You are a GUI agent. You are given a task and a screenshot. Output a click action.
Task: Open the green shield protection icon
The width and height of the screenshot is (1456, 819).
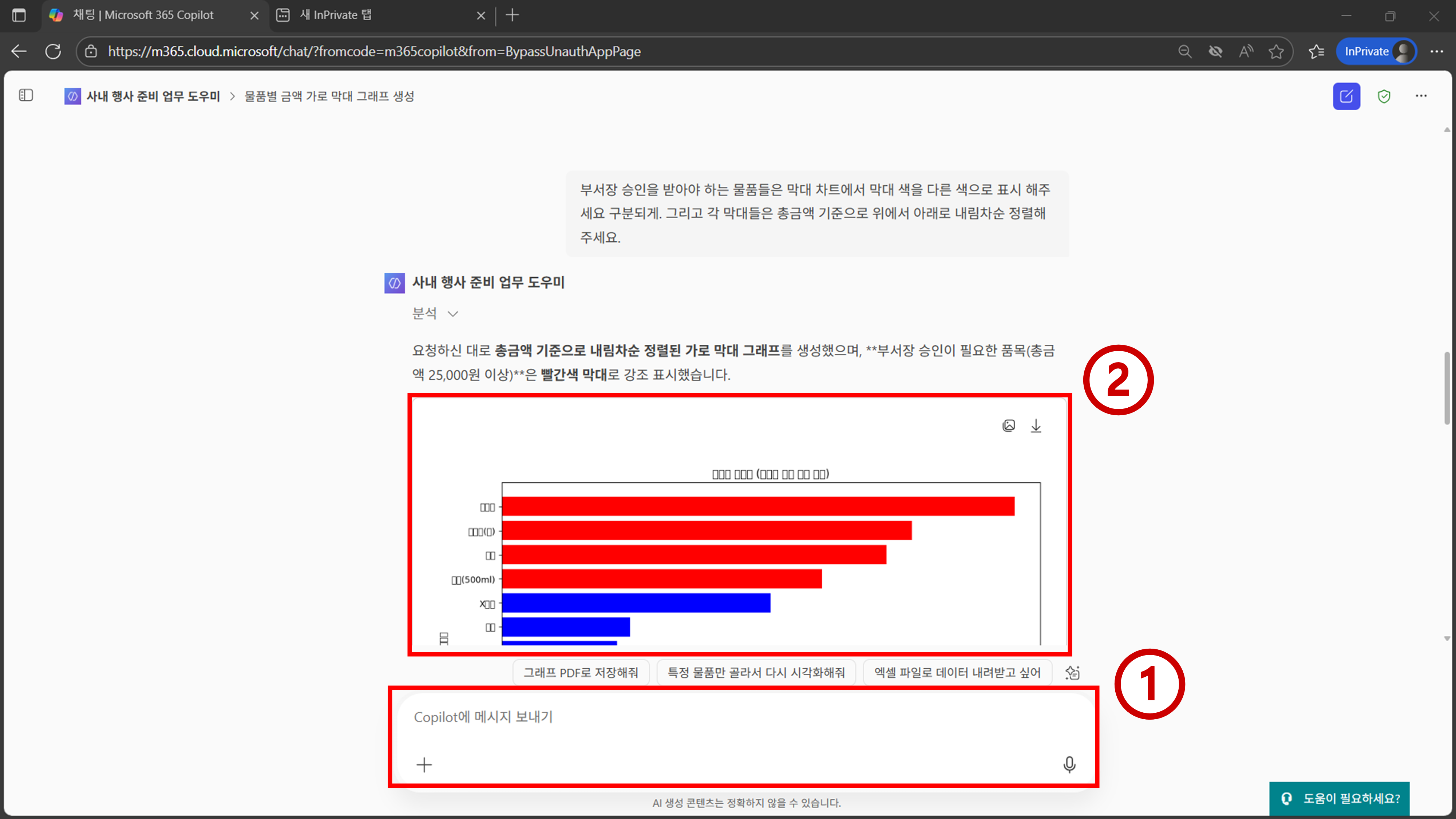[x=1384, y=96]
